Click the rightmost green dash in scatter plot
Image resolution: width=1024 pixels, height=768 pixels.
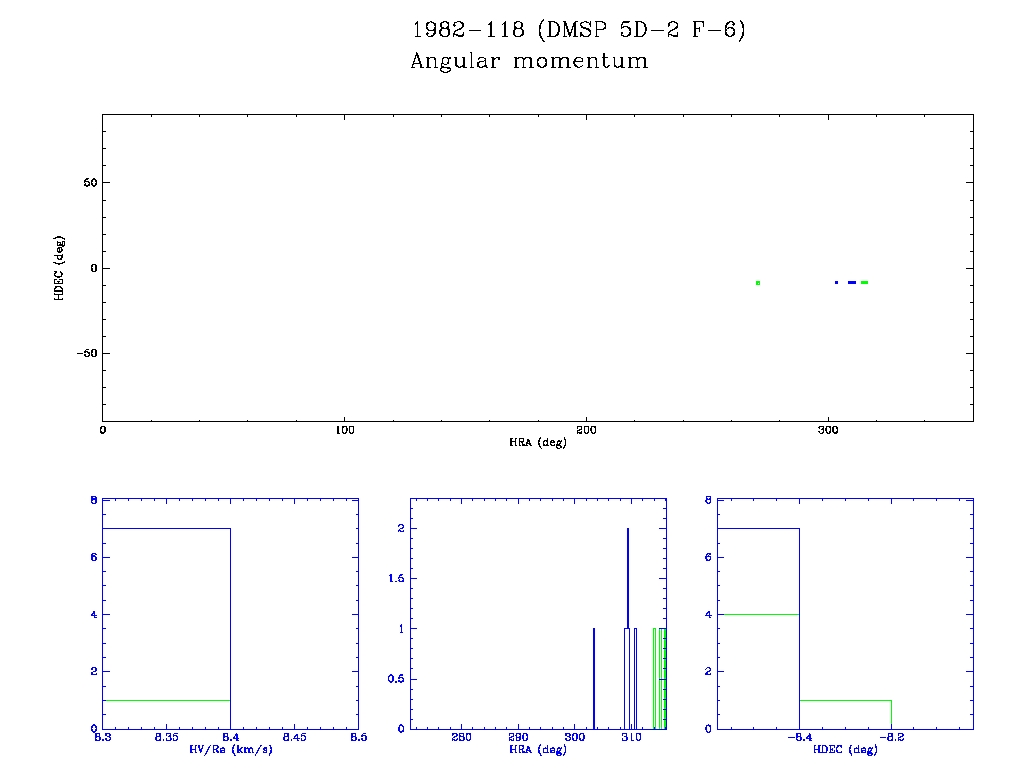coord(864,282)
